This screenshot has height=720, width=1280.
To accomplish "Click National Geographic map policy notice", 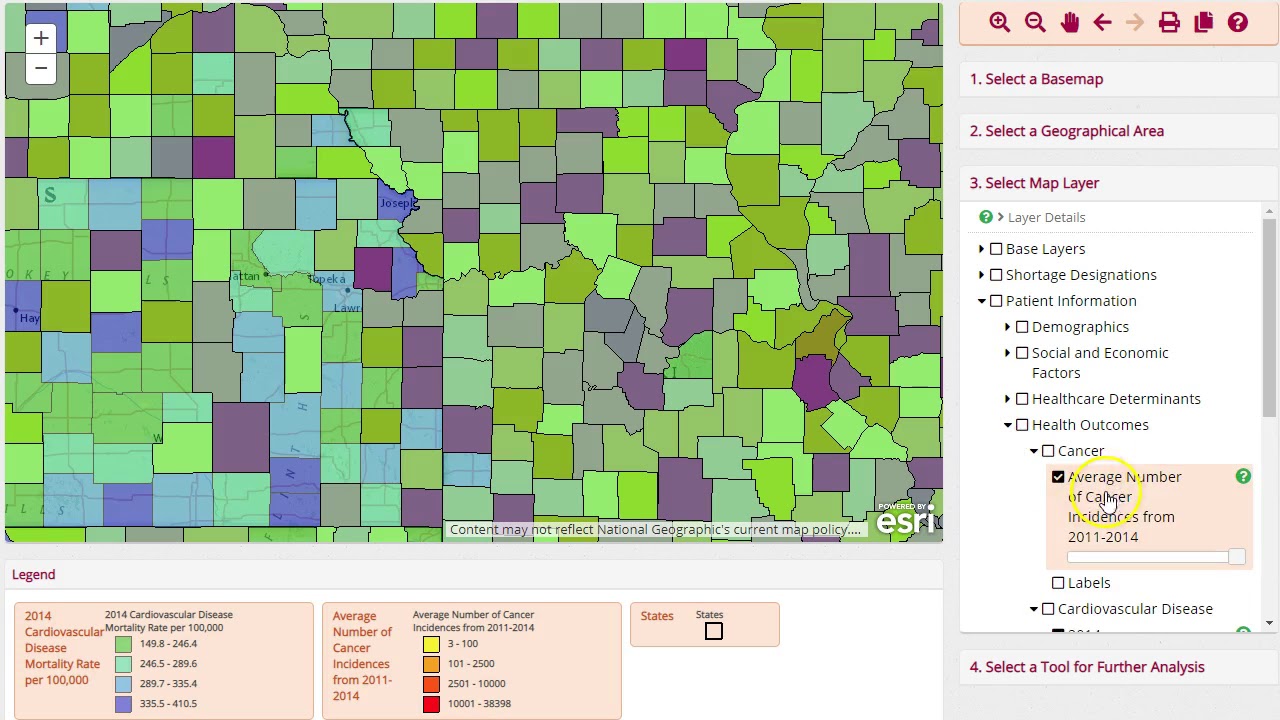I will [x=655, y=529].
